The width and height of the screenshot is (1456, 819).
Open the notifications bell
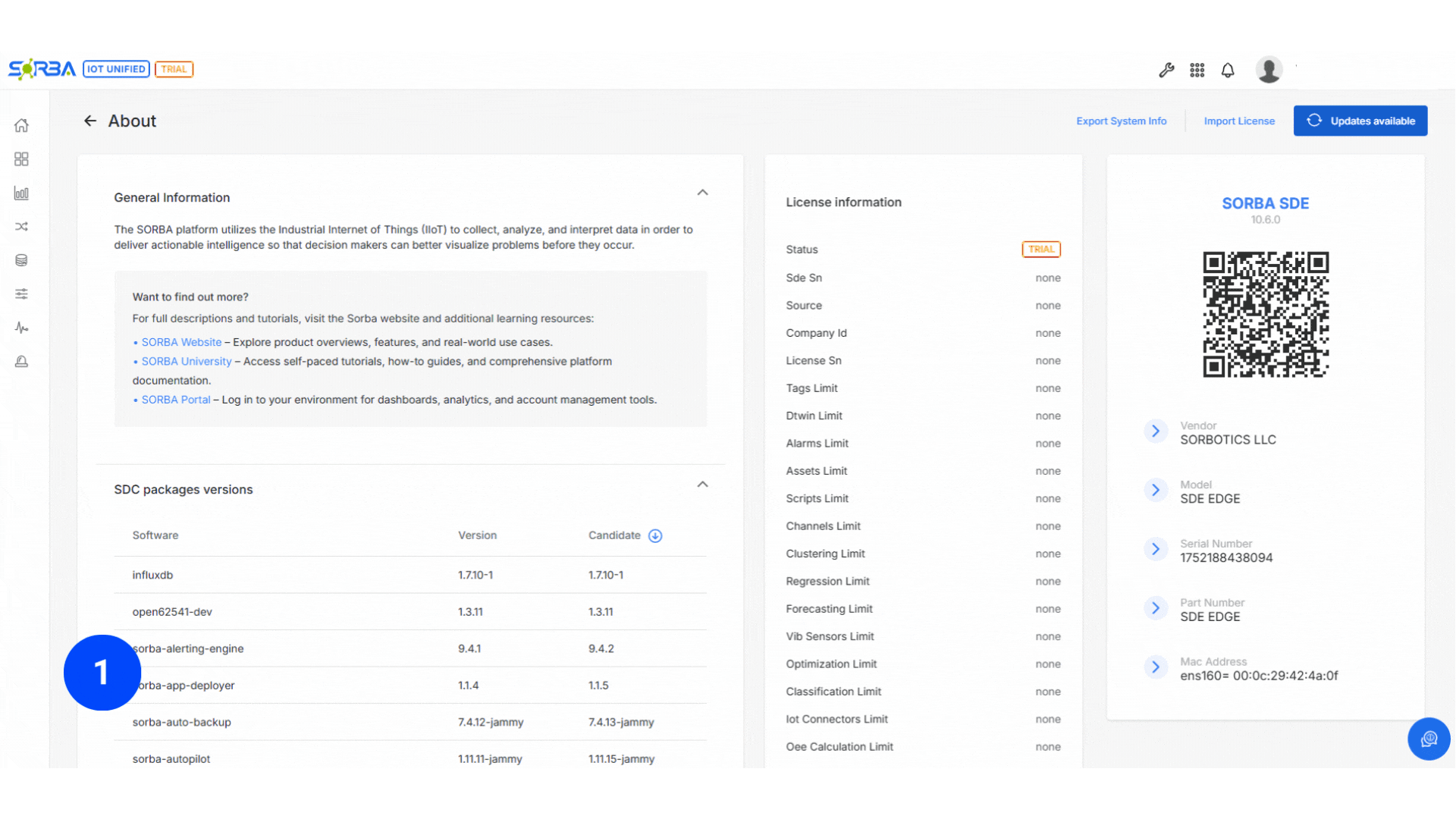tap(1228, 71)
